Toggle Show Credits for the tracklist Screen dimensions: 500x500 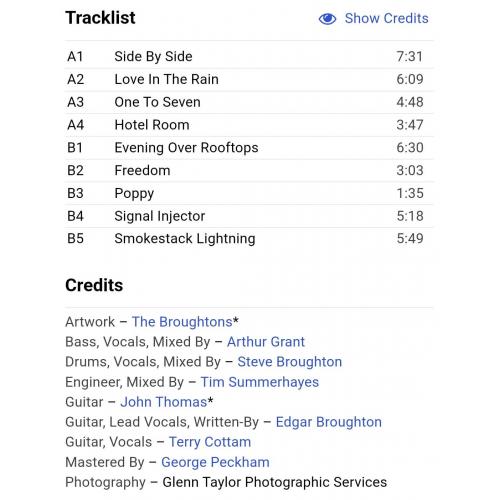pyautogui.click(x=374, y=19)
